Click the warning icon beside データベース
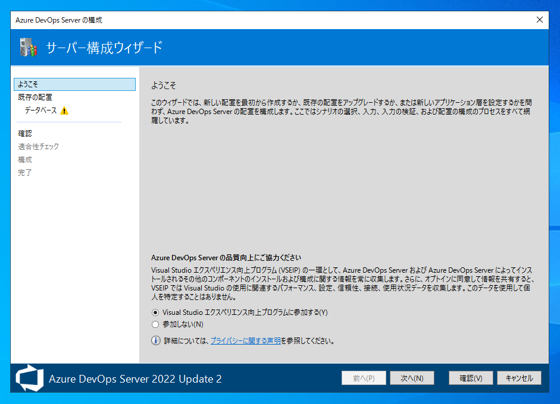Viewport: 560px width, 404px height. click(x=64, y=111)
